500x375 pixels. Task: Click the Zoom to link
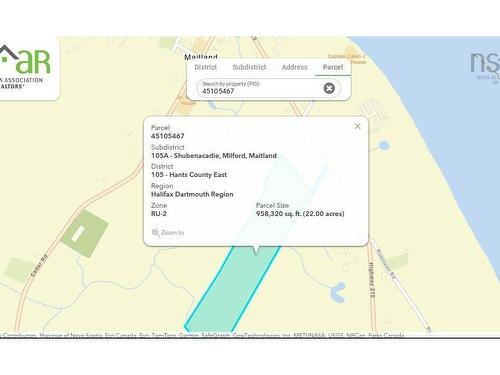[168, 233]
